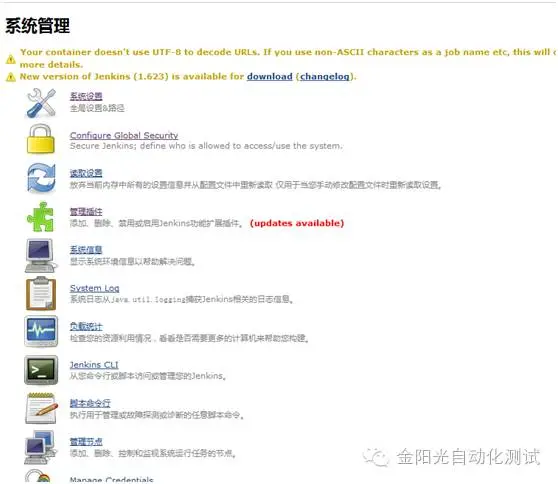Click the networked computers manage nodes icon

tap(41, 447)
